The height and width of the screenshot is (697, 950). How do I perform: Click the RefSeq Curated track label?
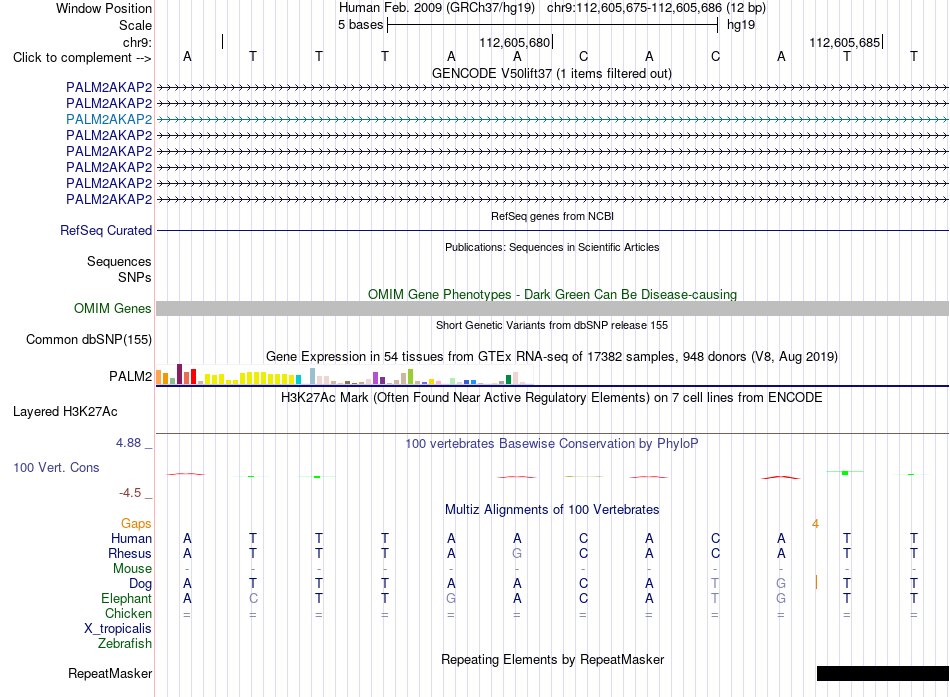coord(106,230)
